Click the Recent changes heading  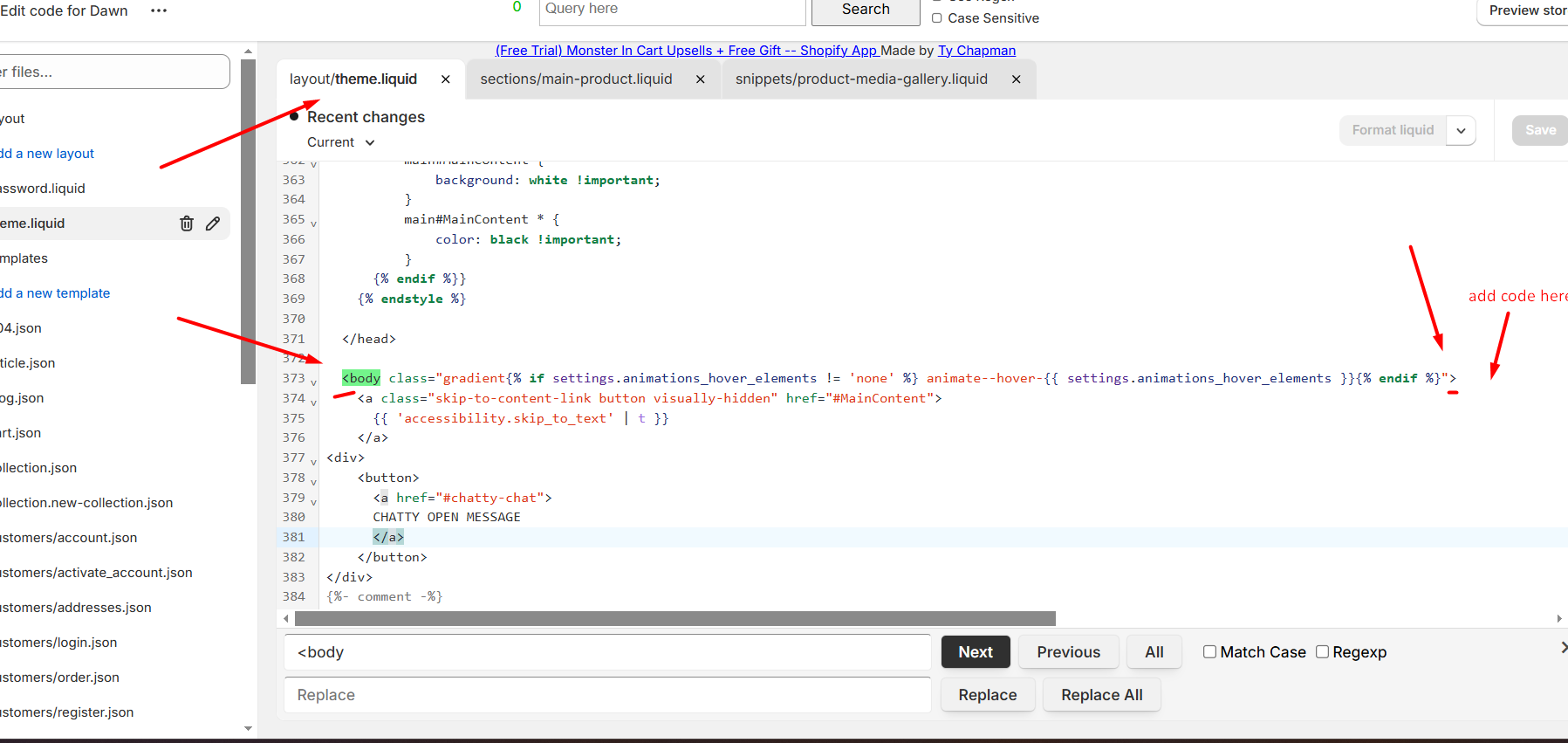[x=366, y=117]
